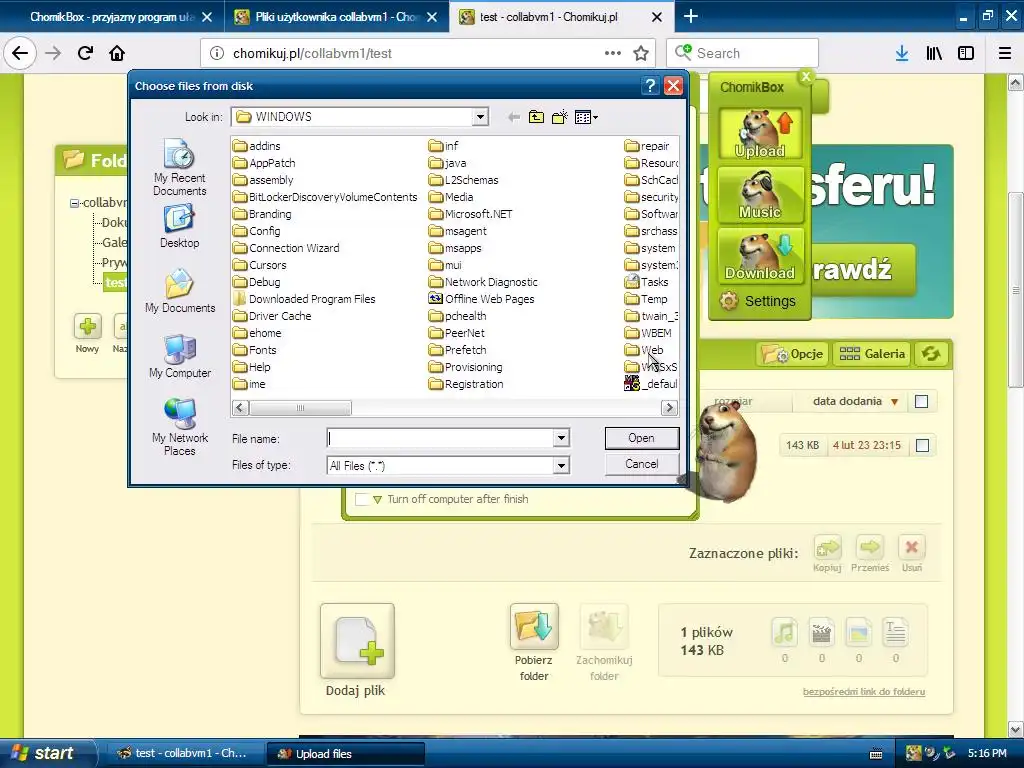Screen dimensions: 1024x768
Task: Click the File name input field
Action: pyautogui.click(x=440, y=438)
